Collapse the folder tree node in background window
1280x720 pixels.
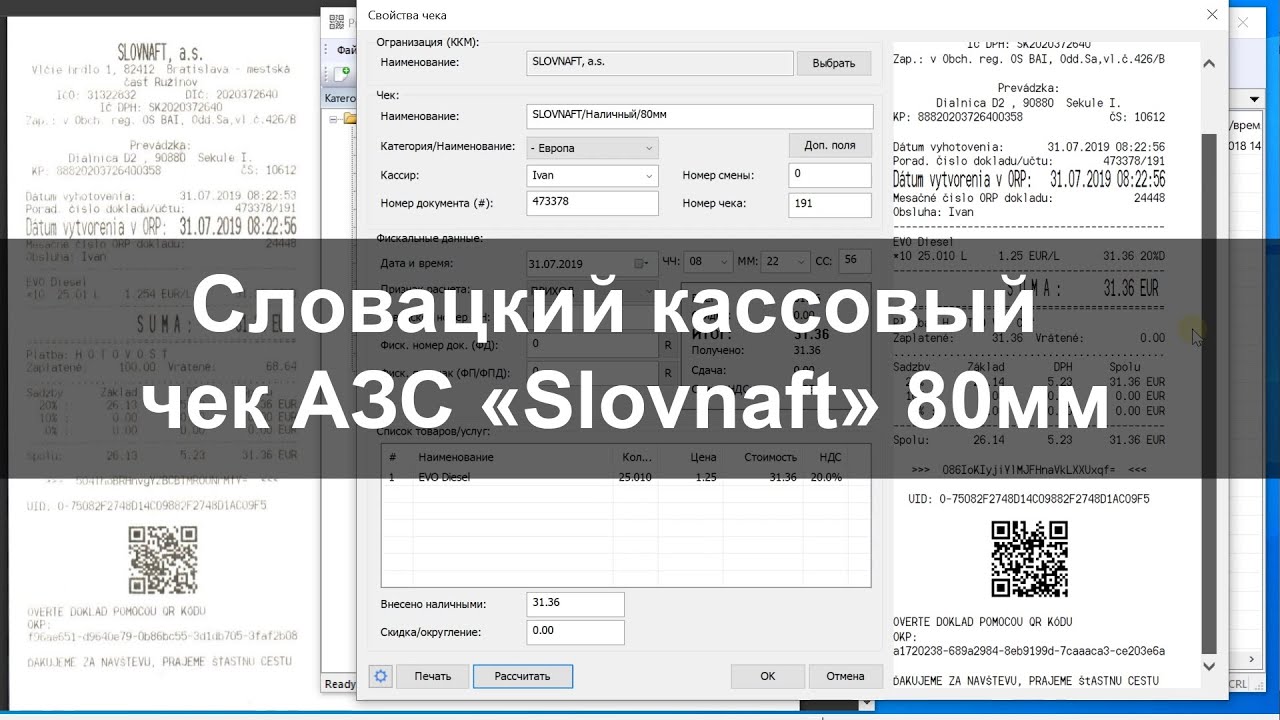pyautogui.click(x=333, y=119)
